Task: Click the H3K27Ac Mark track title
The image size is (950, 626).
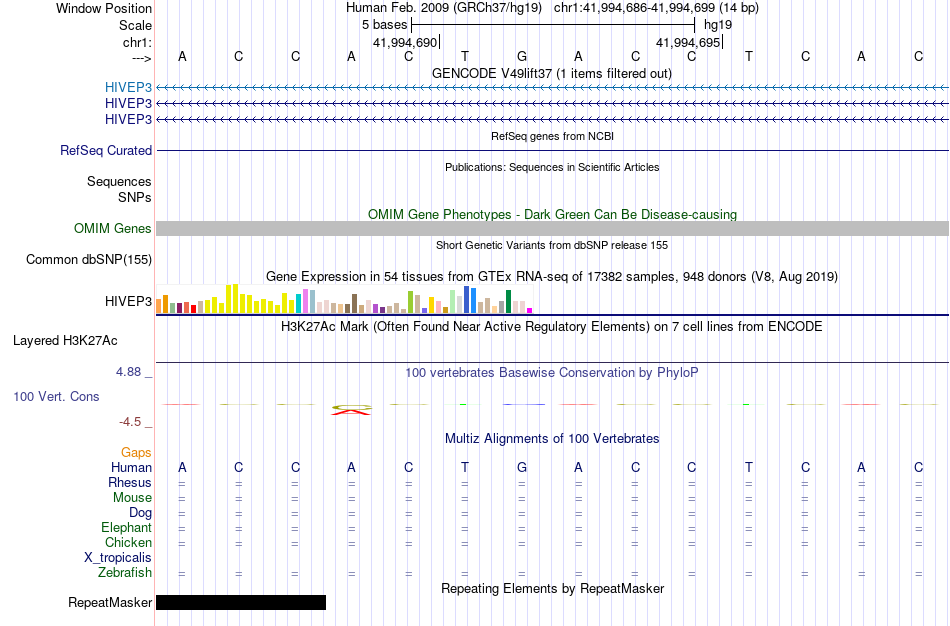Action: [552, 327]
